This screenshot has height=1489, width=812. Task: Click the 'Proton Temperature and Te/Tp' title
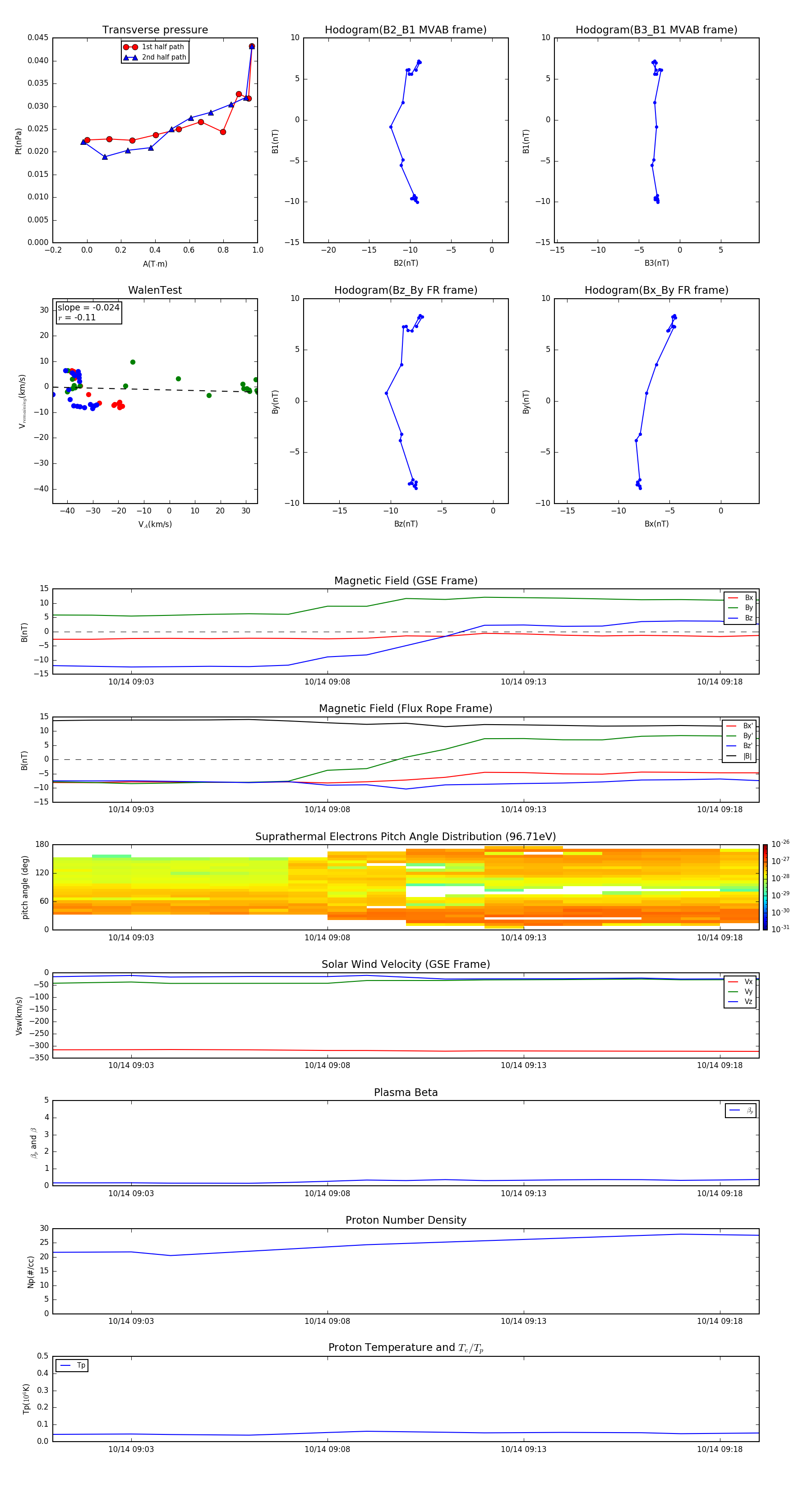tap(406, 1347)
